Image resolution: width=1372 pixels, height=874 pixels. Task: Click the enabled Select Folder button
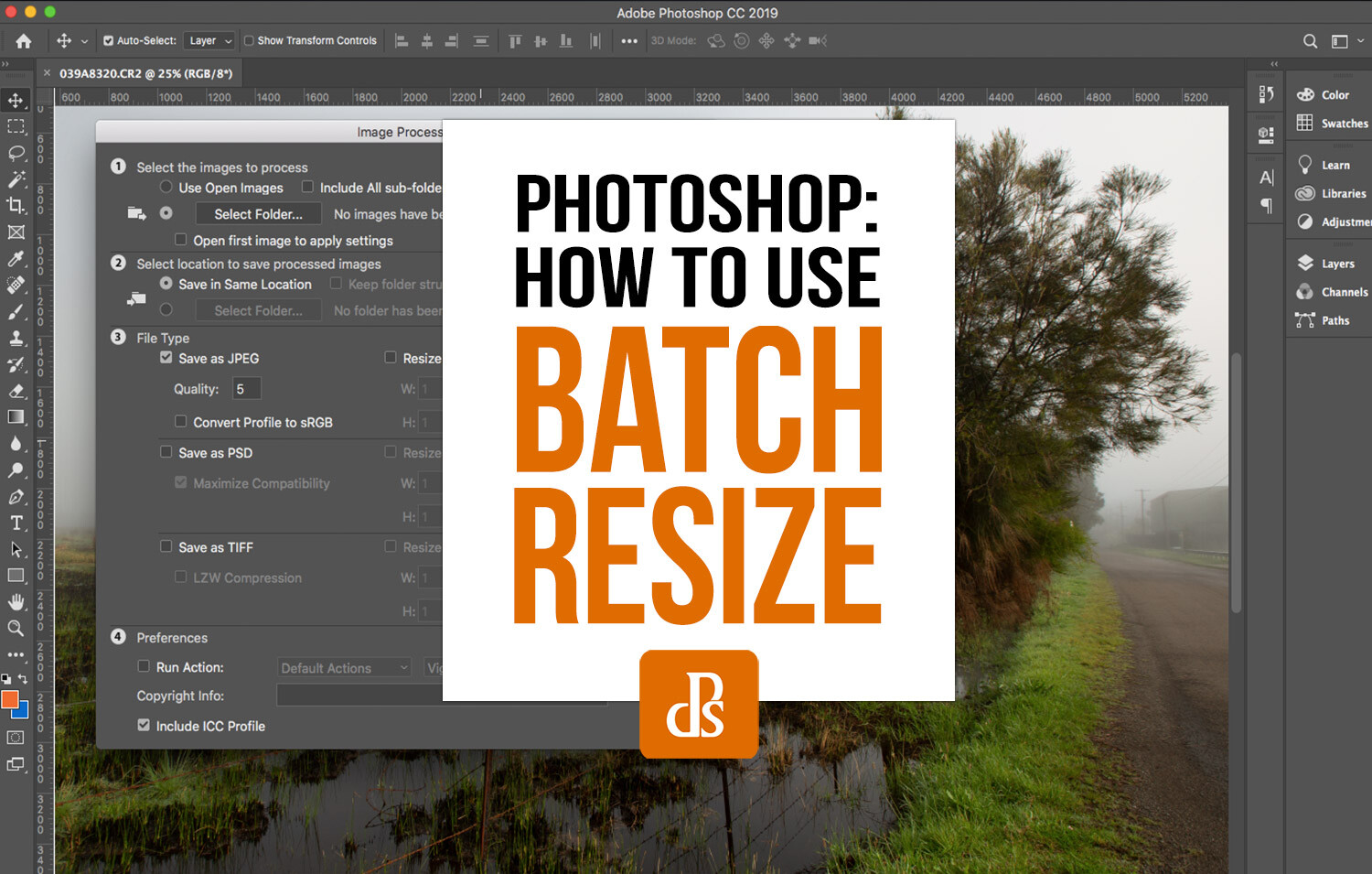tap(258, 213)
